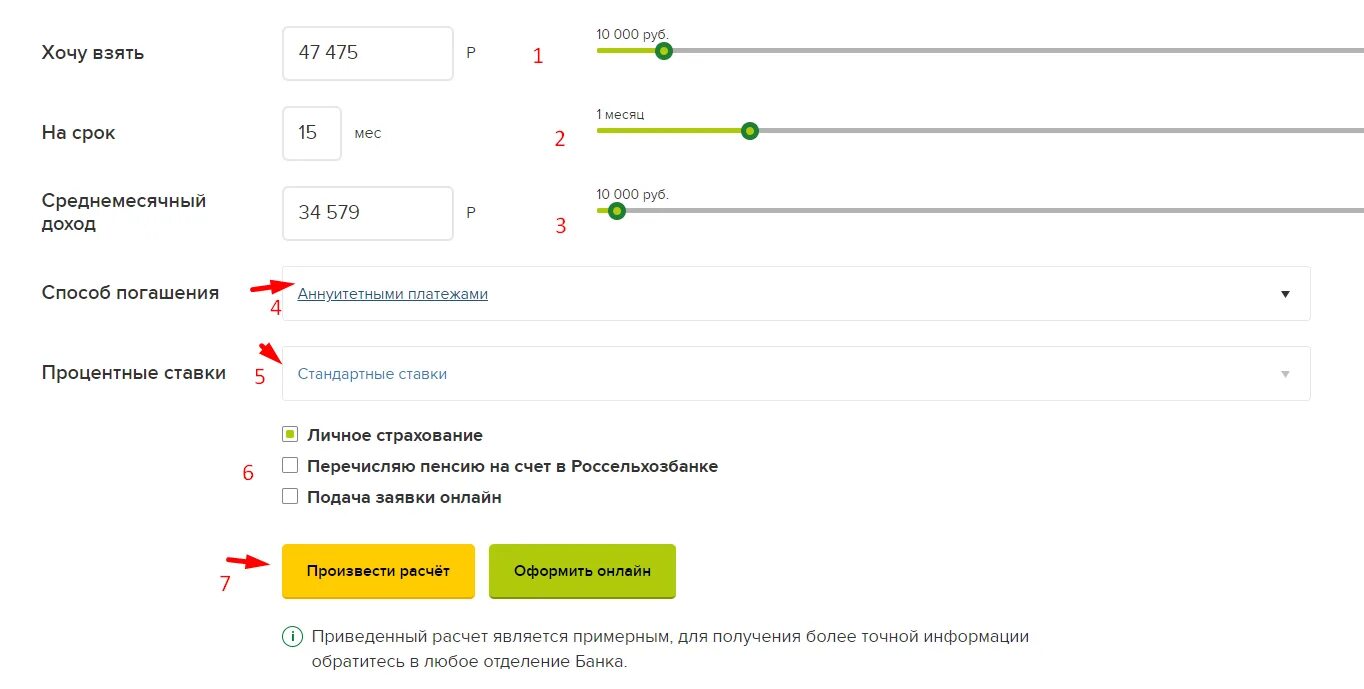Expand the Процентные ставки dropdown
Viewport: 1364px width, 689px height.
(x=795, y=374)
